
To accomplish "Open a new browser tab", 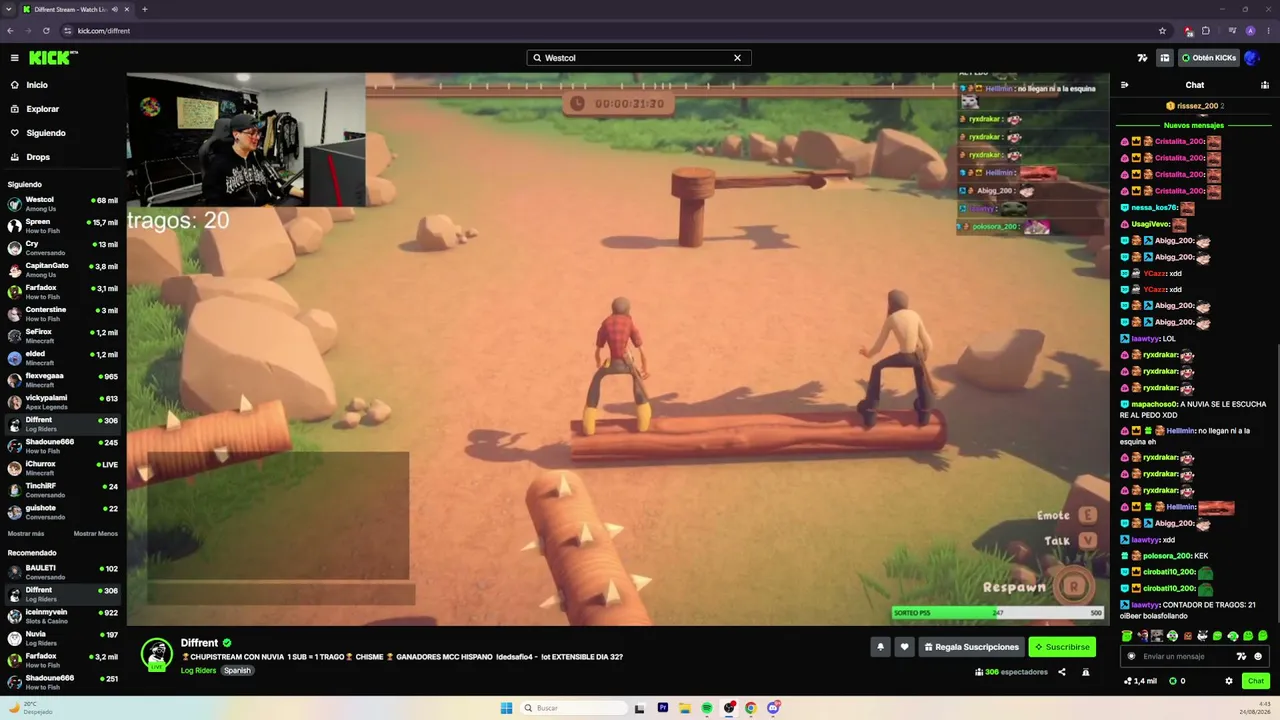I will click(x=145, y=9).
